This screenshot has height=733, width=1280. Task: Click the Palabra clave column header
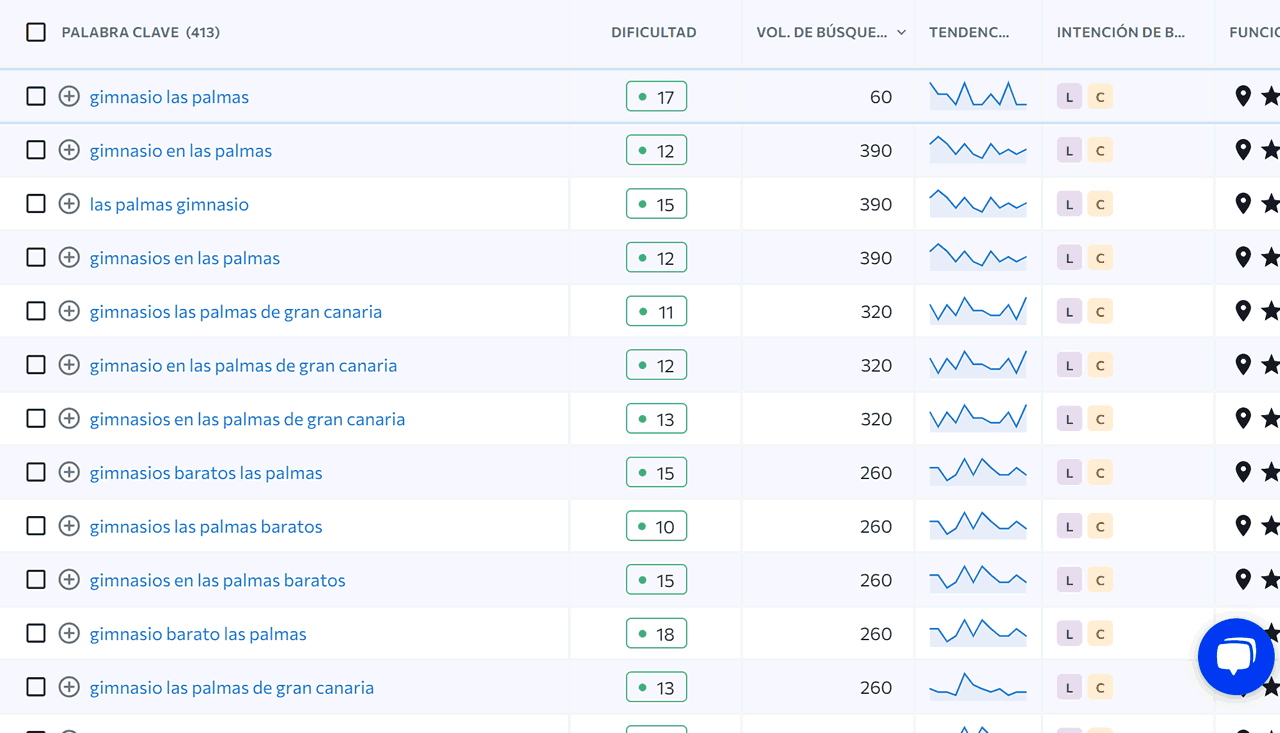click(141, 32)
